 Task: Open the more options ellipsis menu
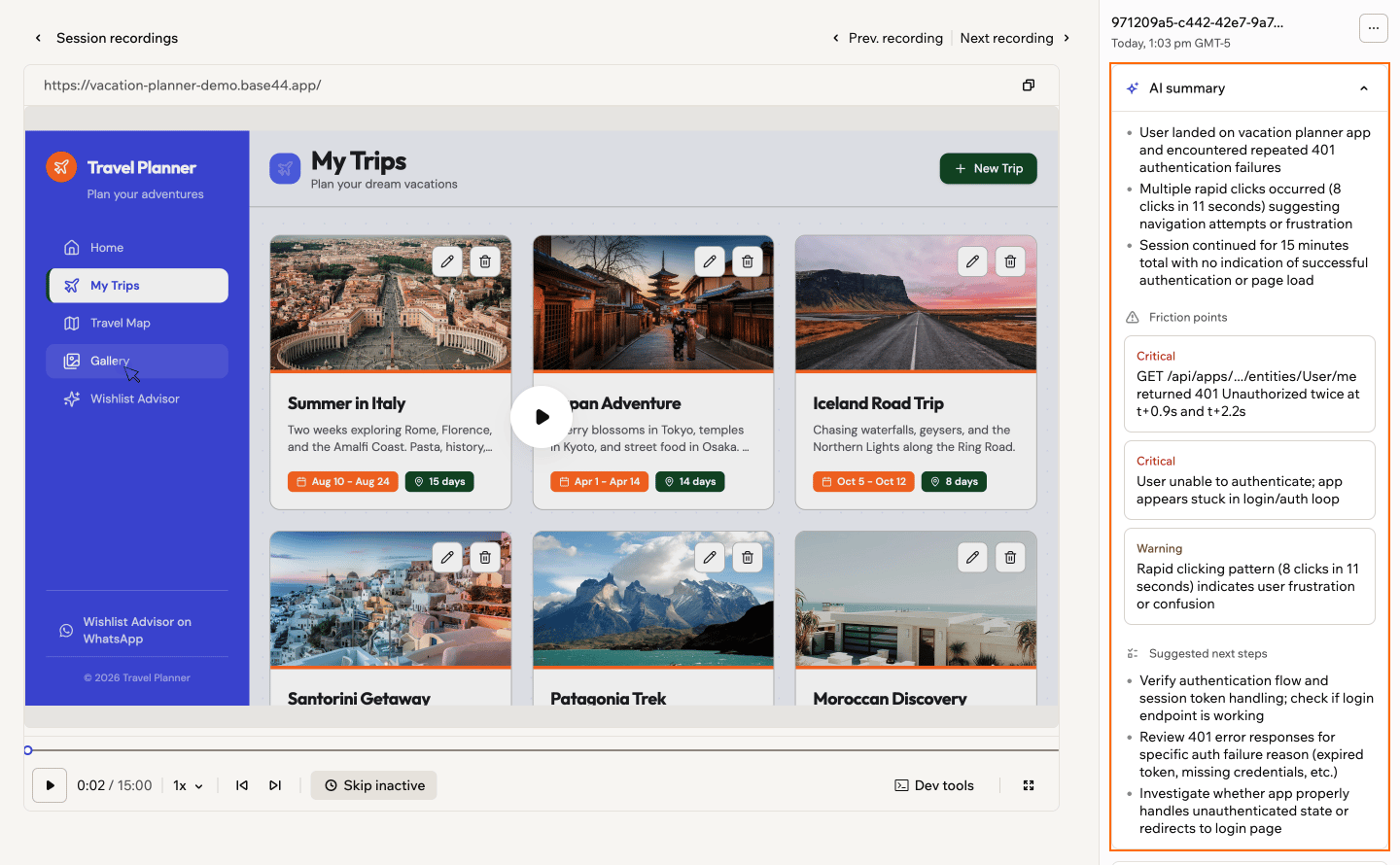tap(1373, 28)
